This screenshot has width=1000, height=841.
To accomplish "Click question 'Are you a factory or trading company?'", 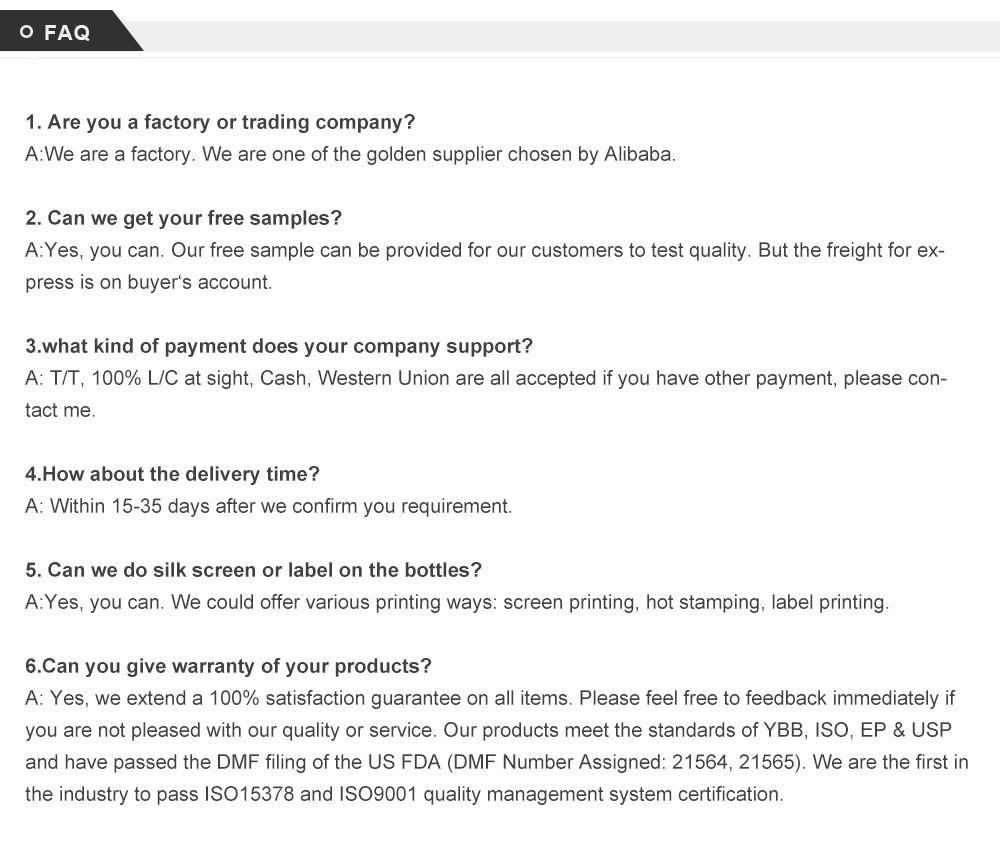I will tap(220, 122).
